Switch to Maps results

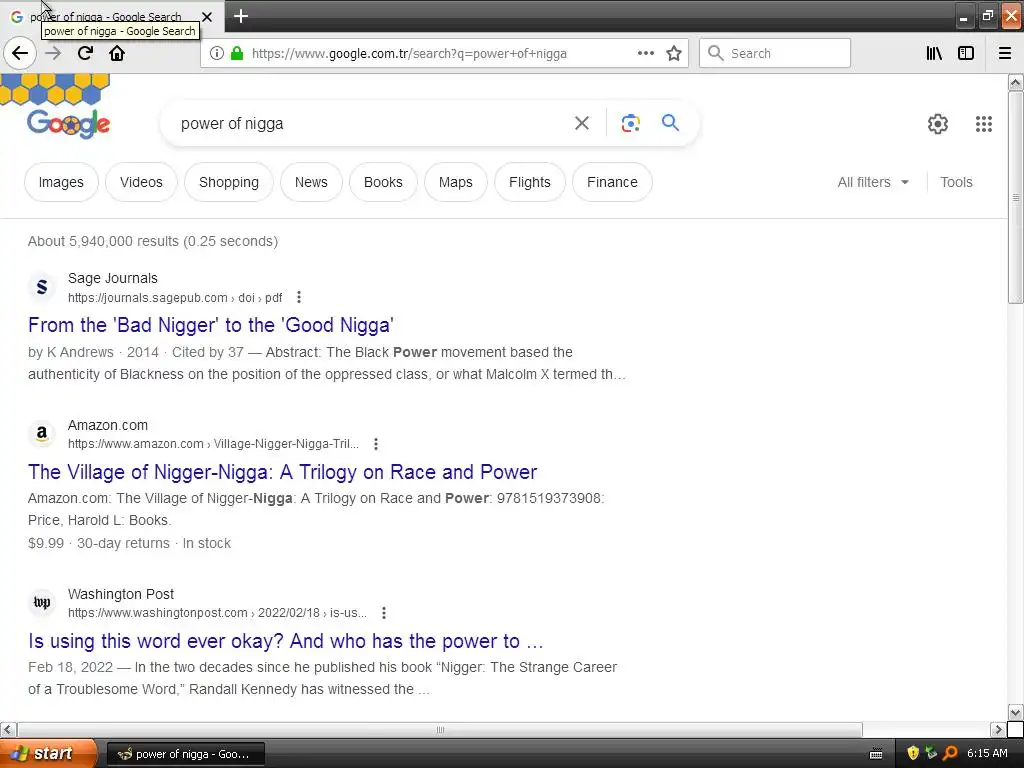455,182
